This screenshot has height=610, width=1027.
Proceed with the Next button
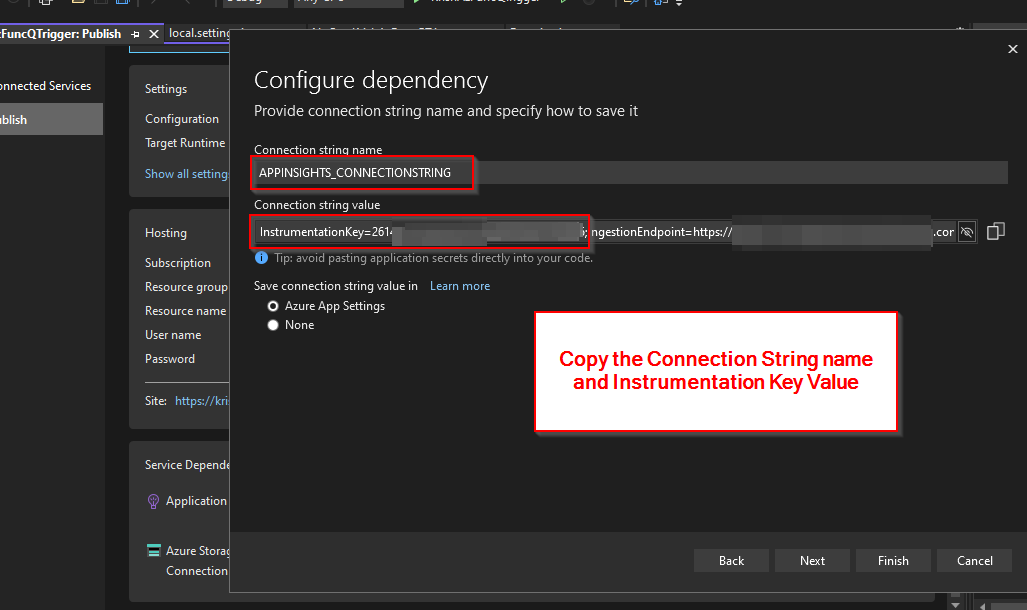point(812,560)
